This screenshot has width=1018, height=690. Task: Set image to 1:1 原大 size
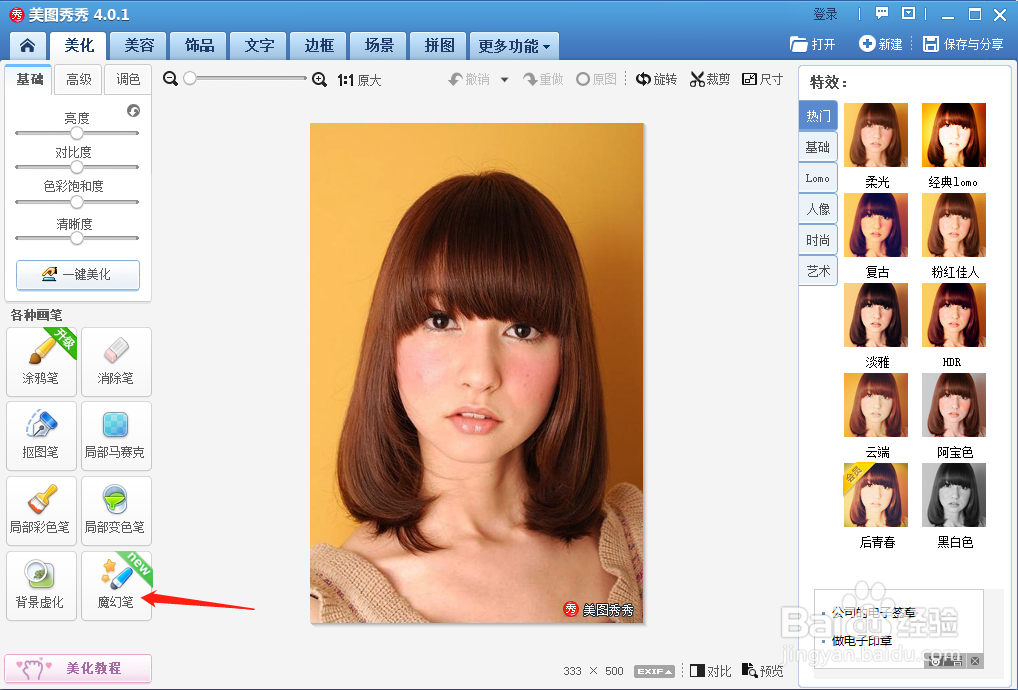tap(359, 80)
